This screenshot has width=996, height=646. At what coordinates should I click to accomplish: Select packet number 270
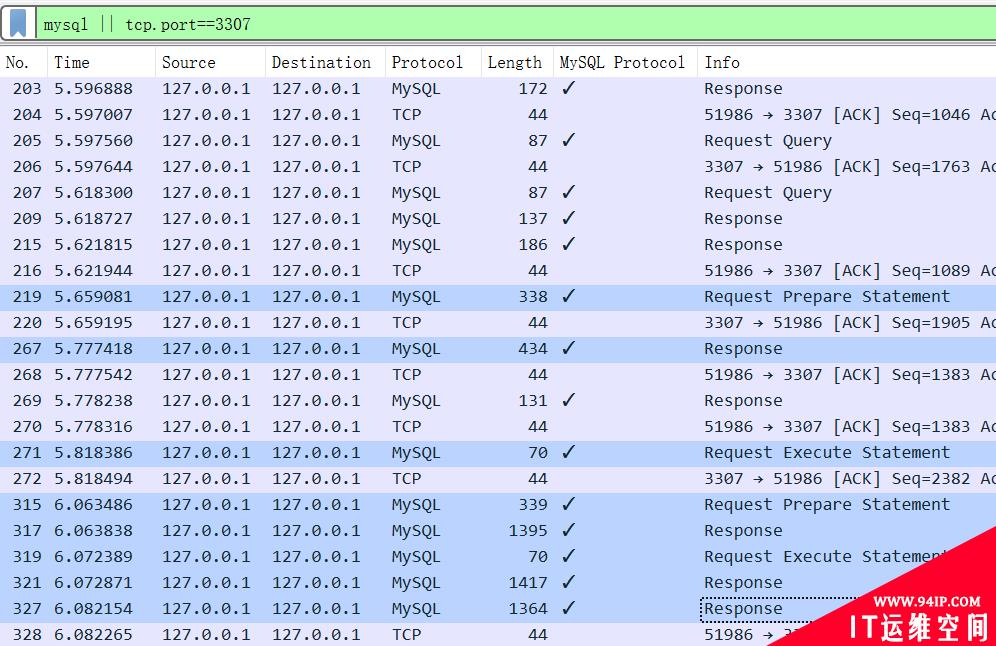coord(27,427)
